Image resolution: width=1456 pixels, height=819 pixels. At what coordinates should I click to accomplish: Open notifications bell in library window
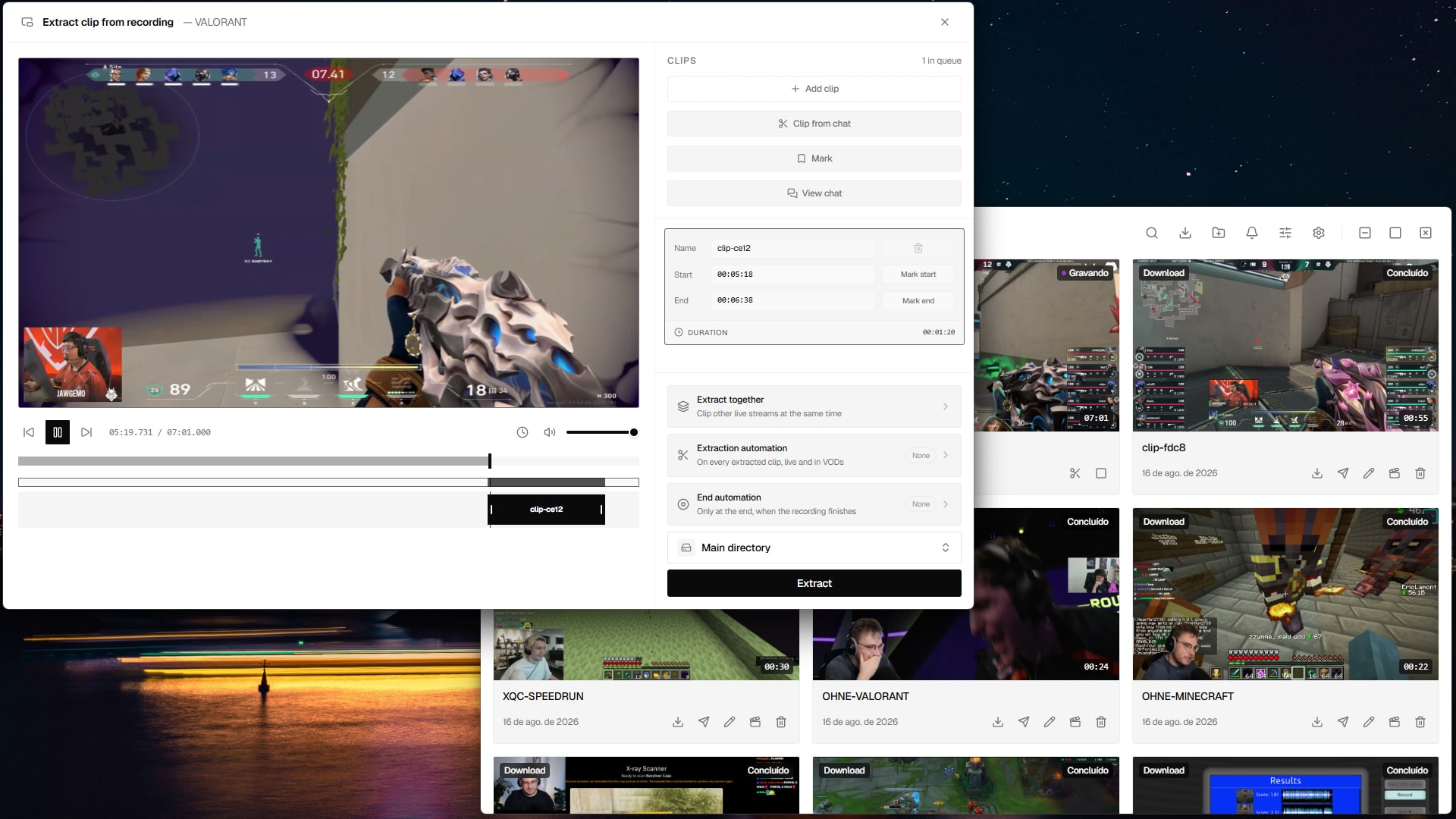pos(1252,233)
